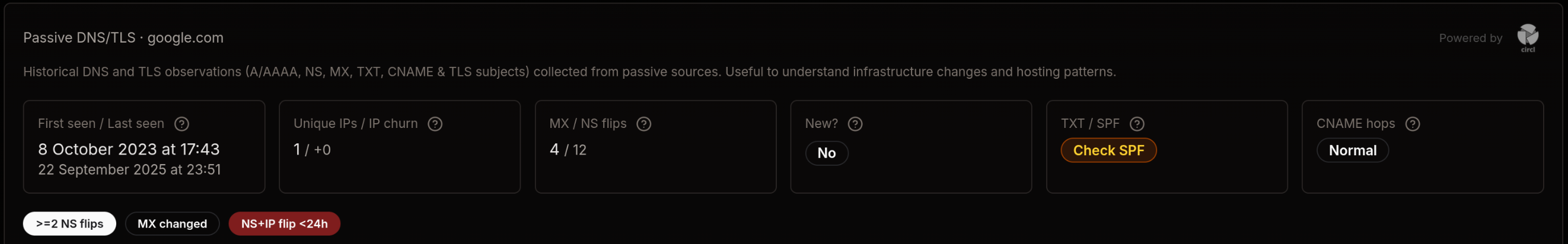Click the Passive DNS/TLS google.com heading

123,38
